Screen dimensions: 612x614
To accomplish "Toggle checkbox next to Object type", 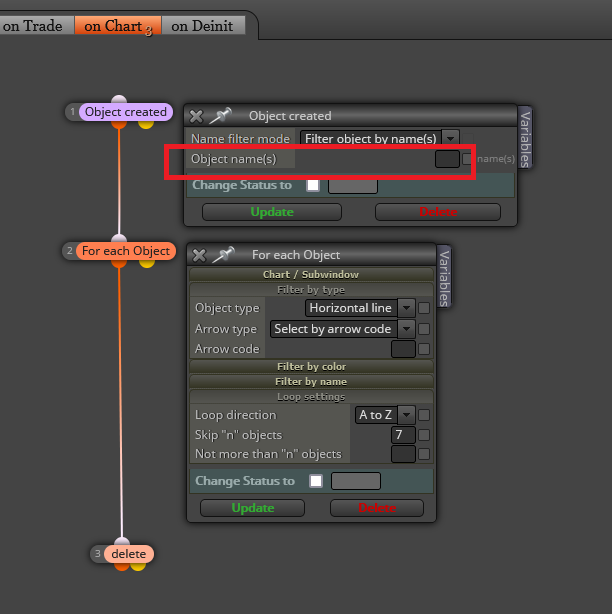I will [424, 308].
